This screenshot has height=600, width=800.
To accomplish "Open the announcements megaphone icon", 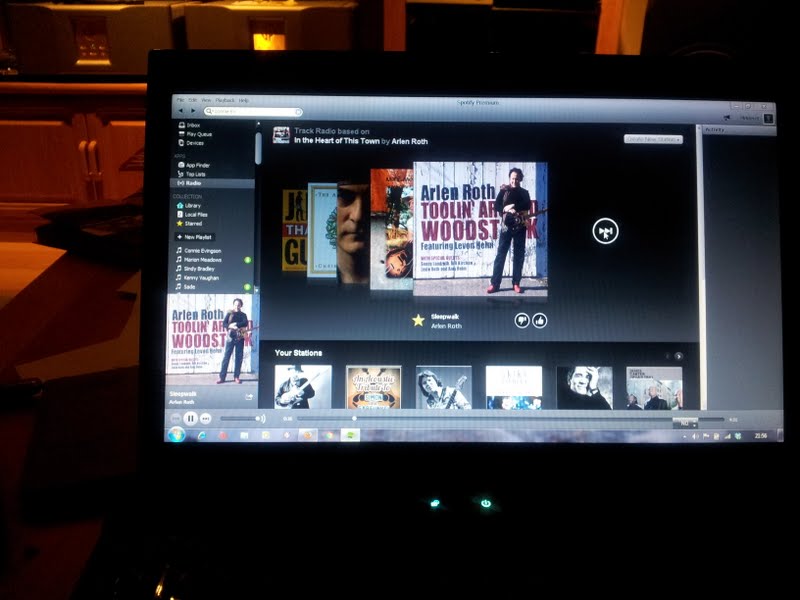I will click(727, 118).
